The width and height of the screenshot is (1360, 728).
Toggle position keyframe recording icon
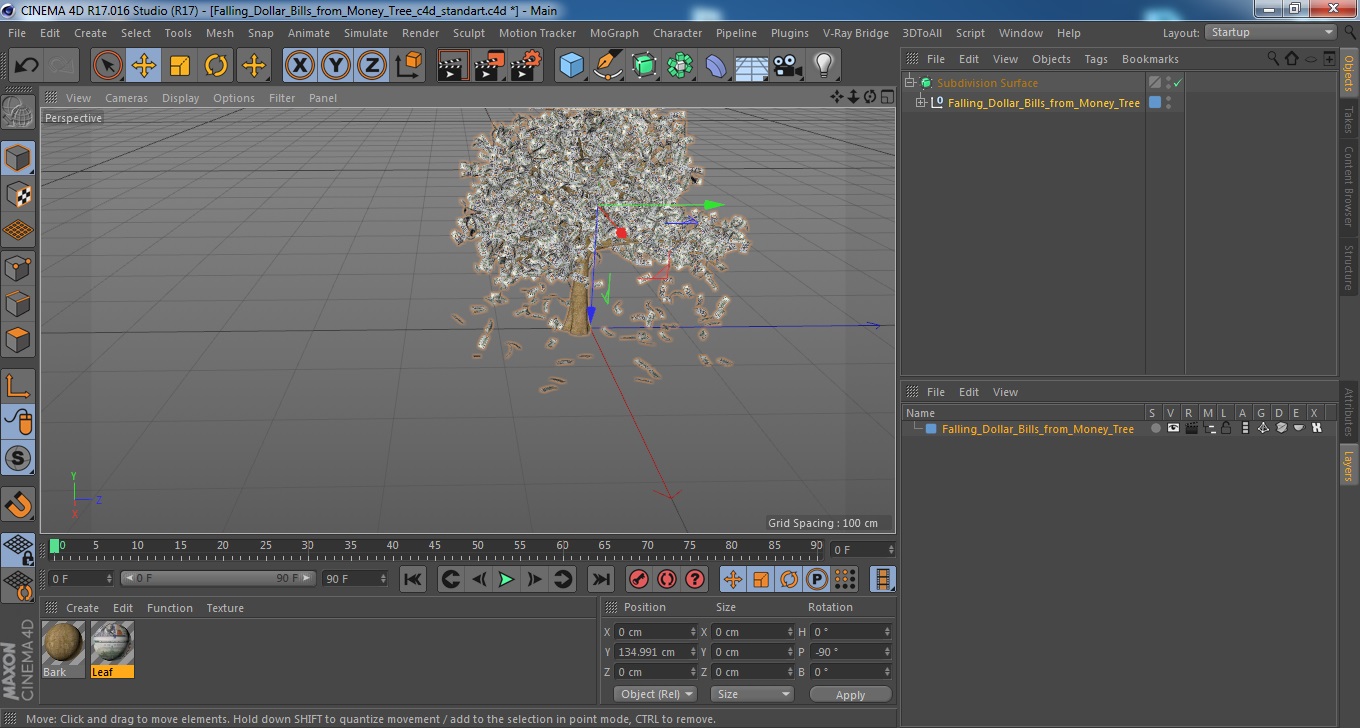pyautogui.click(x=733, y=579)
